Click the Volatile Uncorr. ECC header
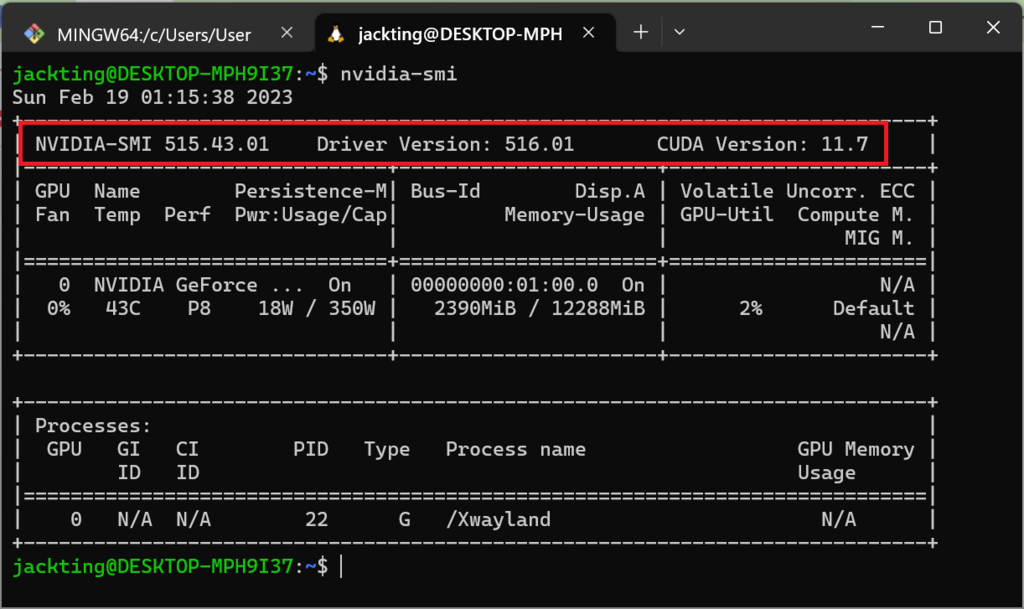The width and height of the screenshot is (1024, 609). tap(797, 191)
